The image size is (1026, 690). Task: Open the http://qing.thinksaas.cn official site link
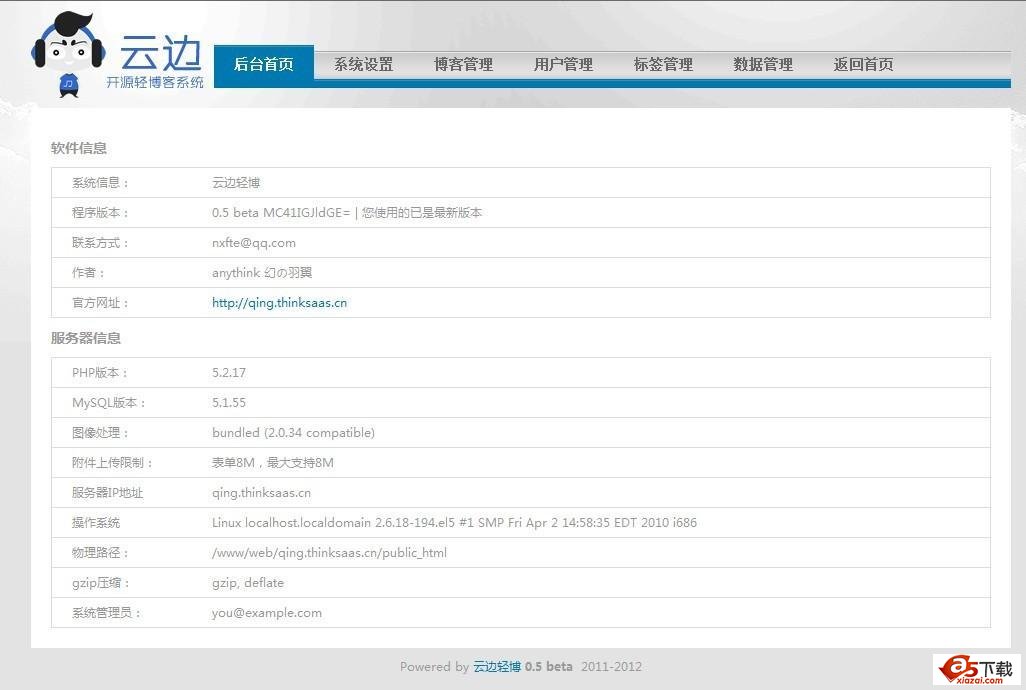[x=279, y=303]
